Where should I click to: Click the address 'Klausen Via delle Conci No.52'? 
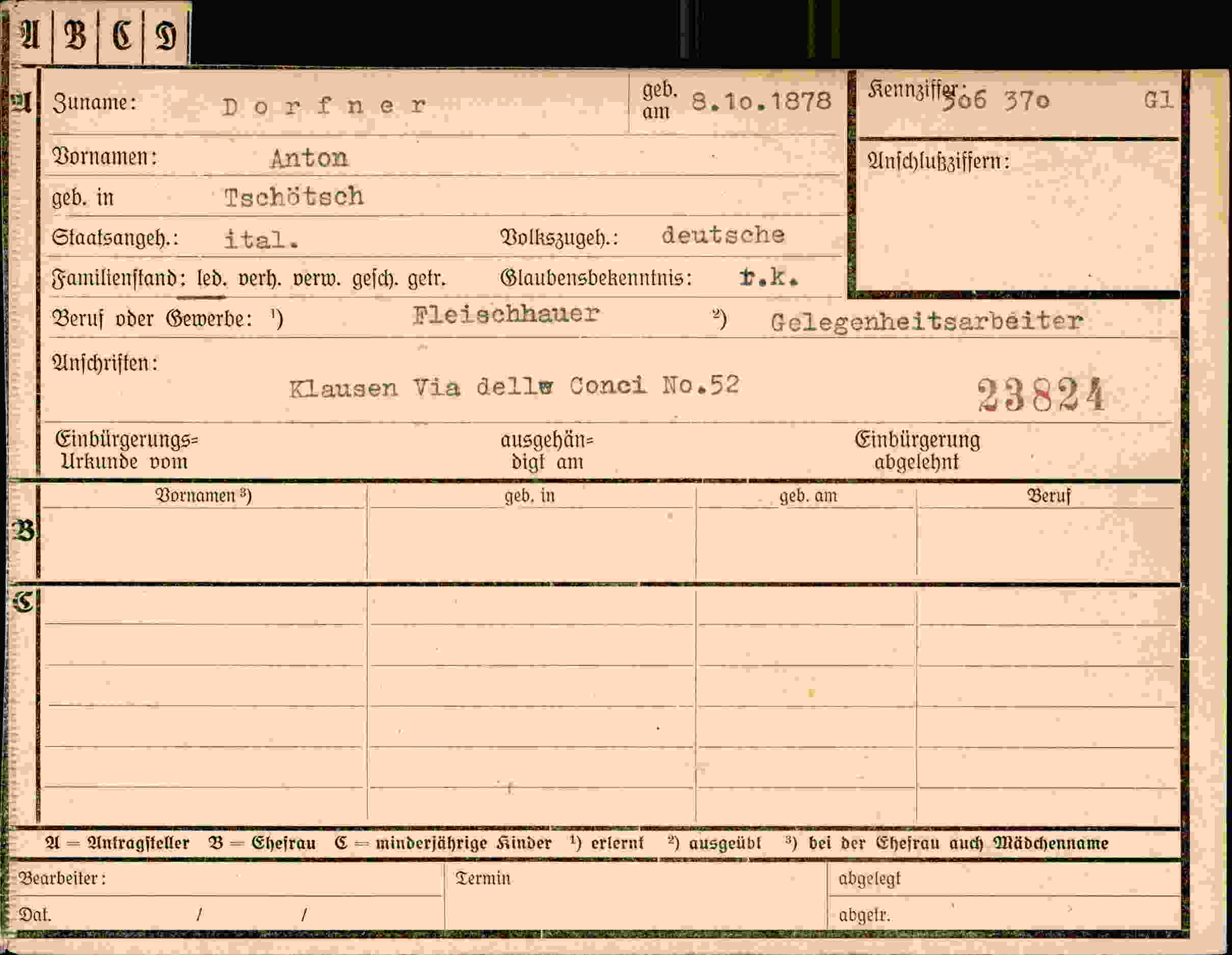pyautogui.click(x=514, y=387)
